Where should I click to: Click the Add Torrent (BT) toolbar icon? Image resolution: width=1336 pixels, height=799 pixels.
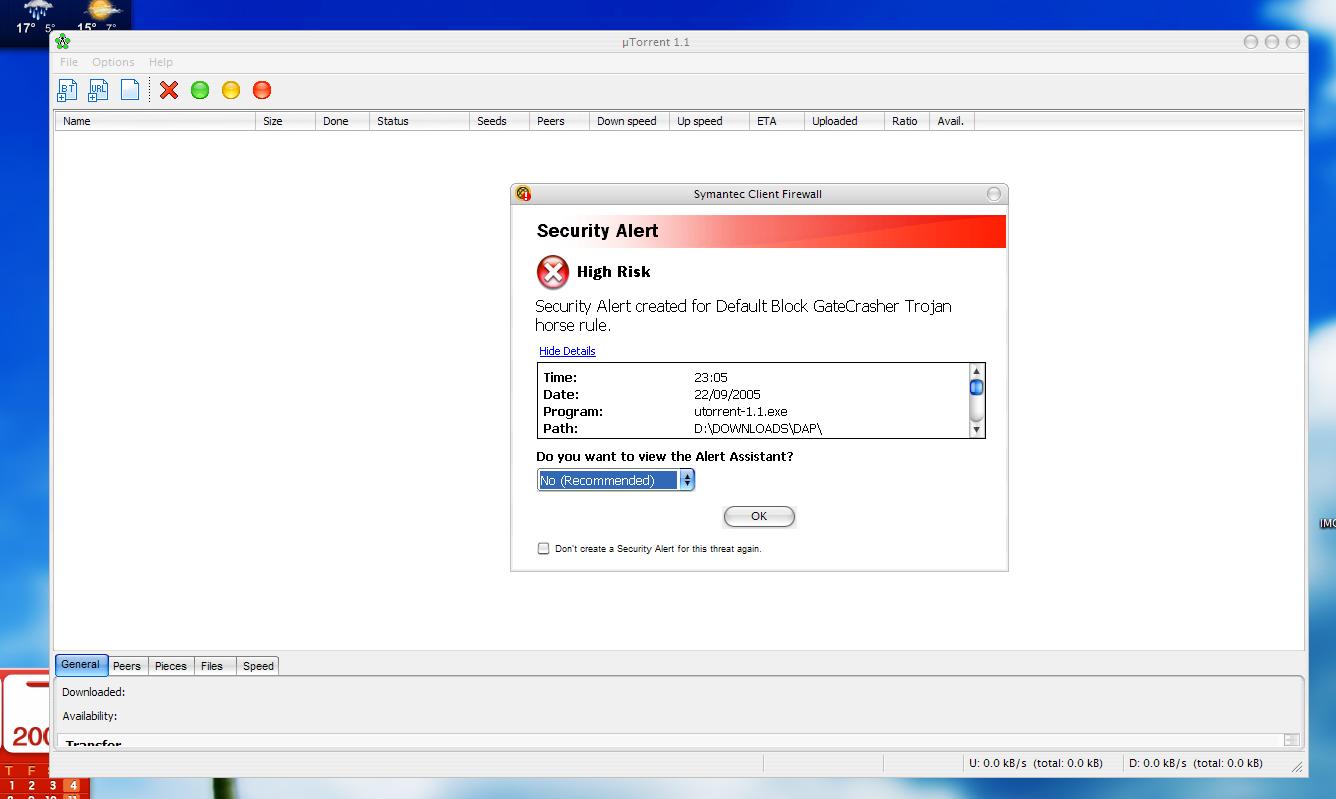pyautogui.click(x=67, y=90)
